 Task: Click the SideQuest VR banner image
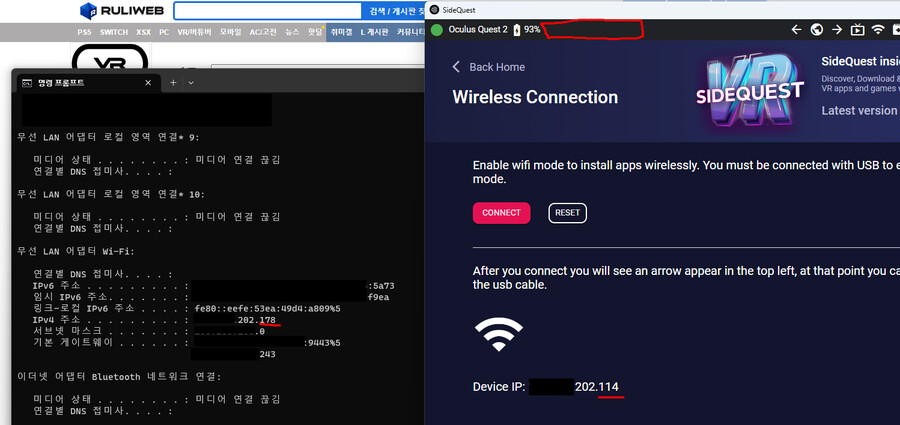click(750, 89)
